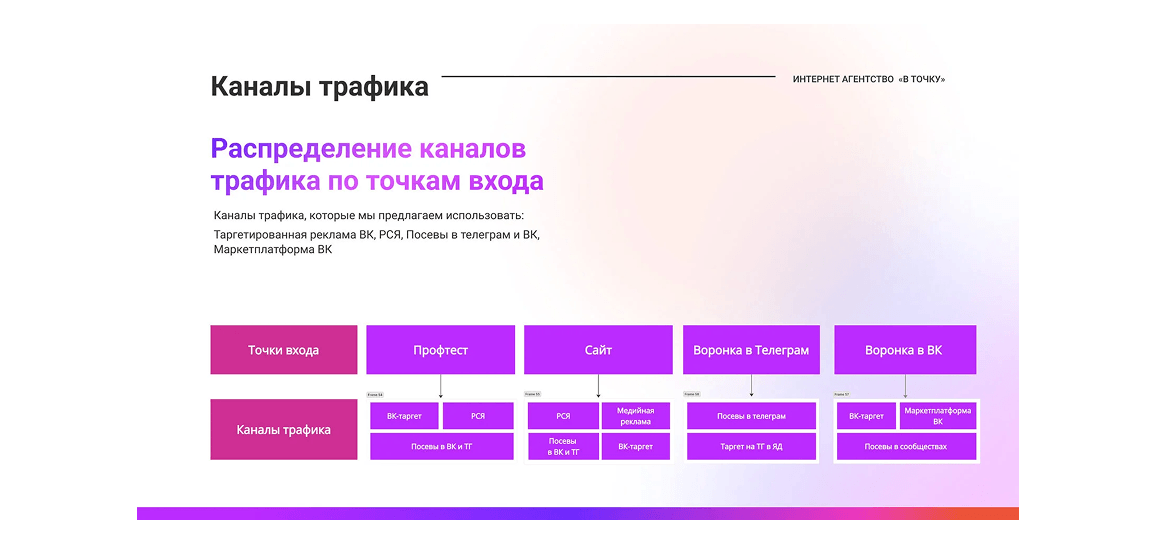Click the Медийная реклама box

[x=636, y=416]
